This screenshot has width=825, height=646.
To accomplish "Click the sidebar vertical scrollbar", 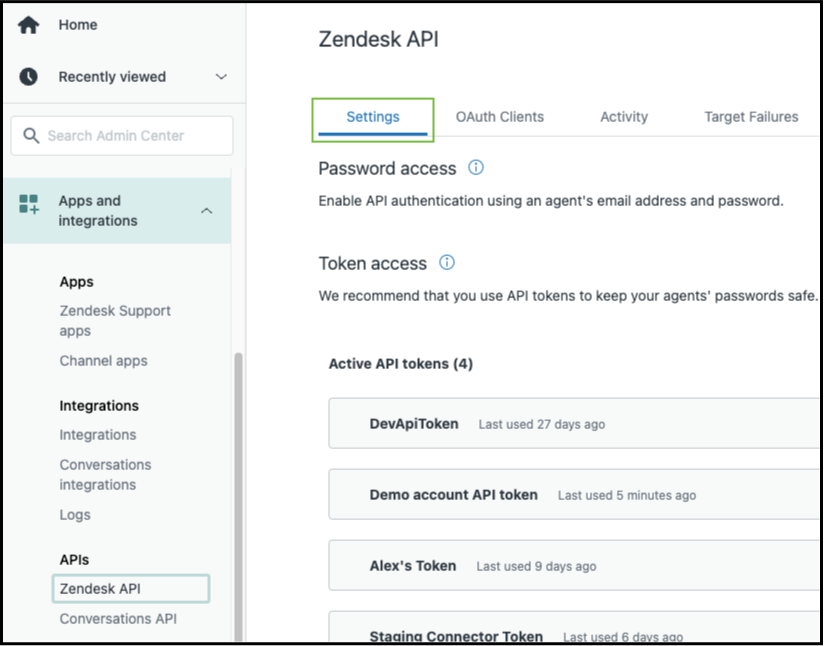I will [x=238, y=497].
